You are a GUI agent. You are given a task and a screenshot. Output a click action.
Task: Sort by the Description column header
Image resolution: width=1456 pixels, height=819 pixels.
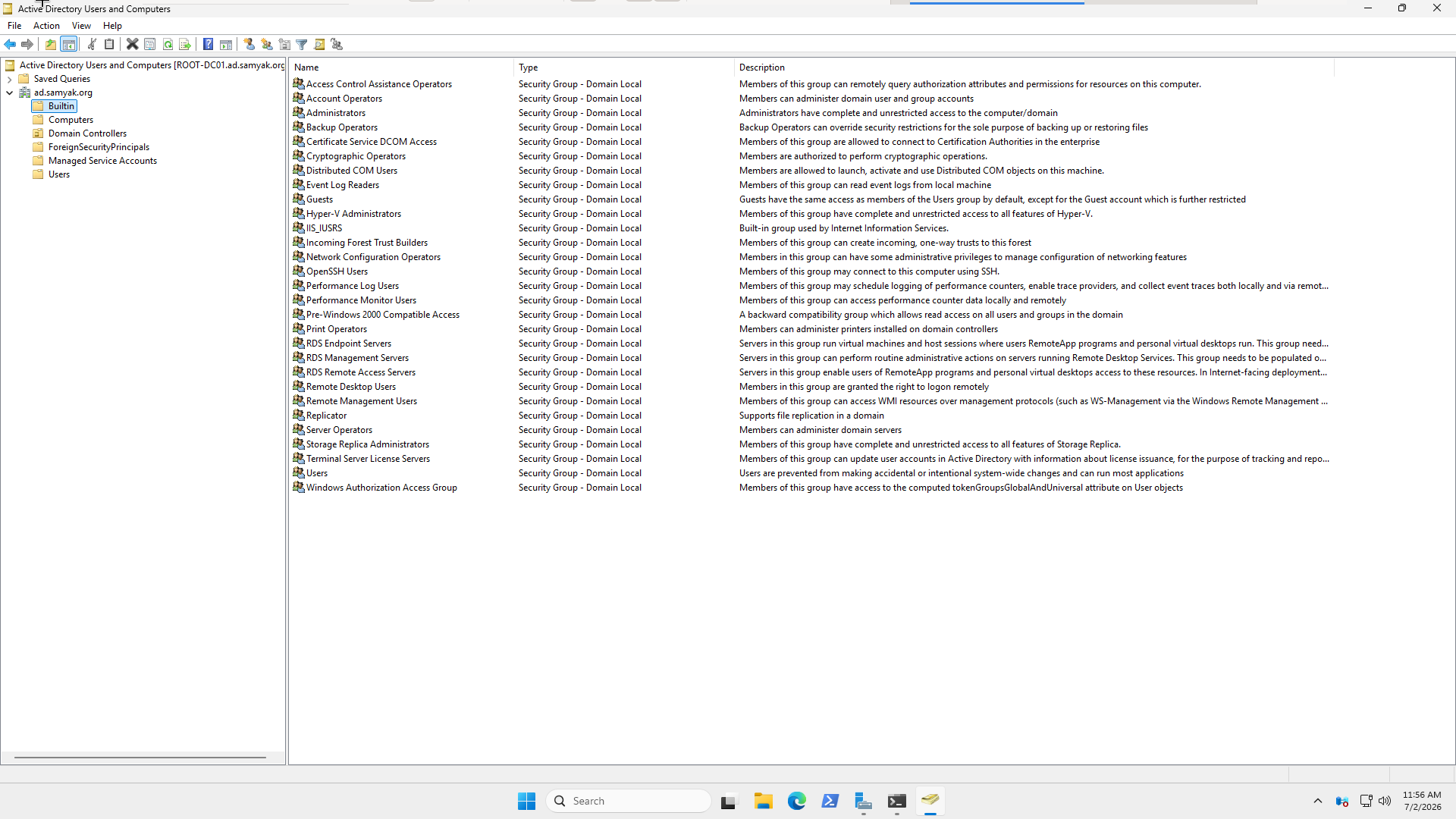(x=1034, y=67)
